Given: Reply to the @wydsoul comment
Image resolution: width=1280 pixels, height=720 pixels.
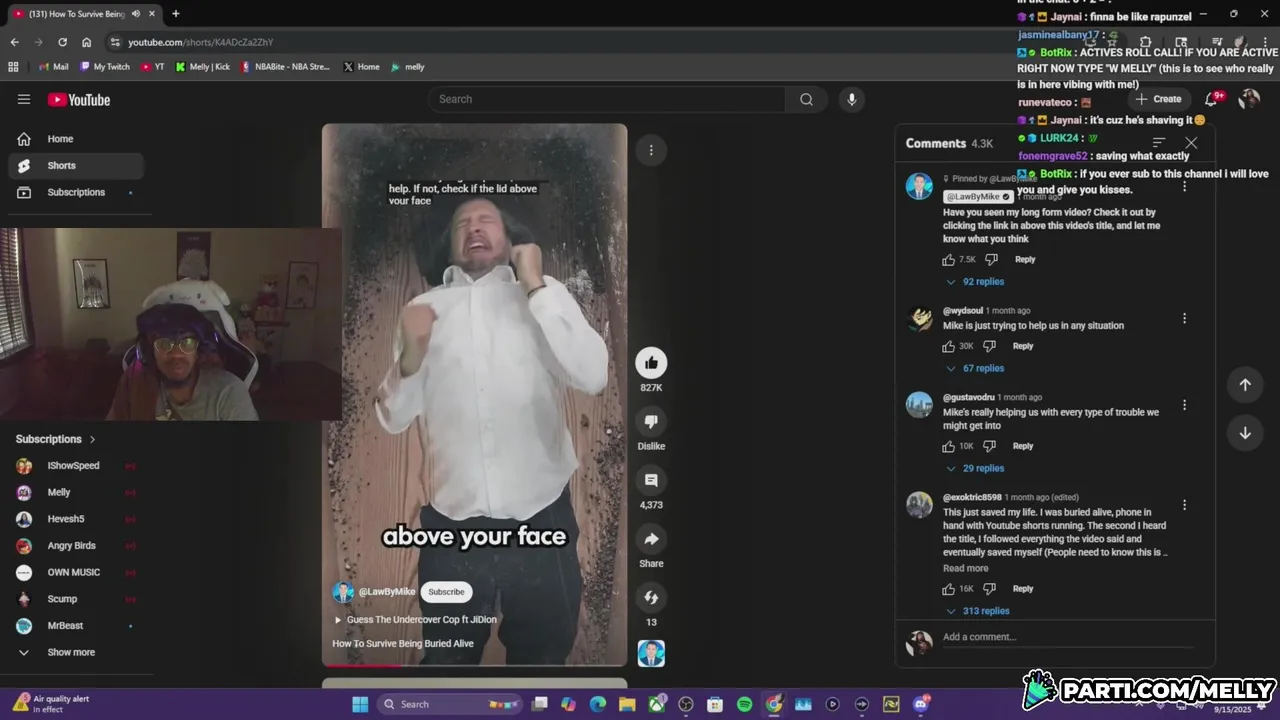Looking at the screenshot, I should (x=1022, y=346).
